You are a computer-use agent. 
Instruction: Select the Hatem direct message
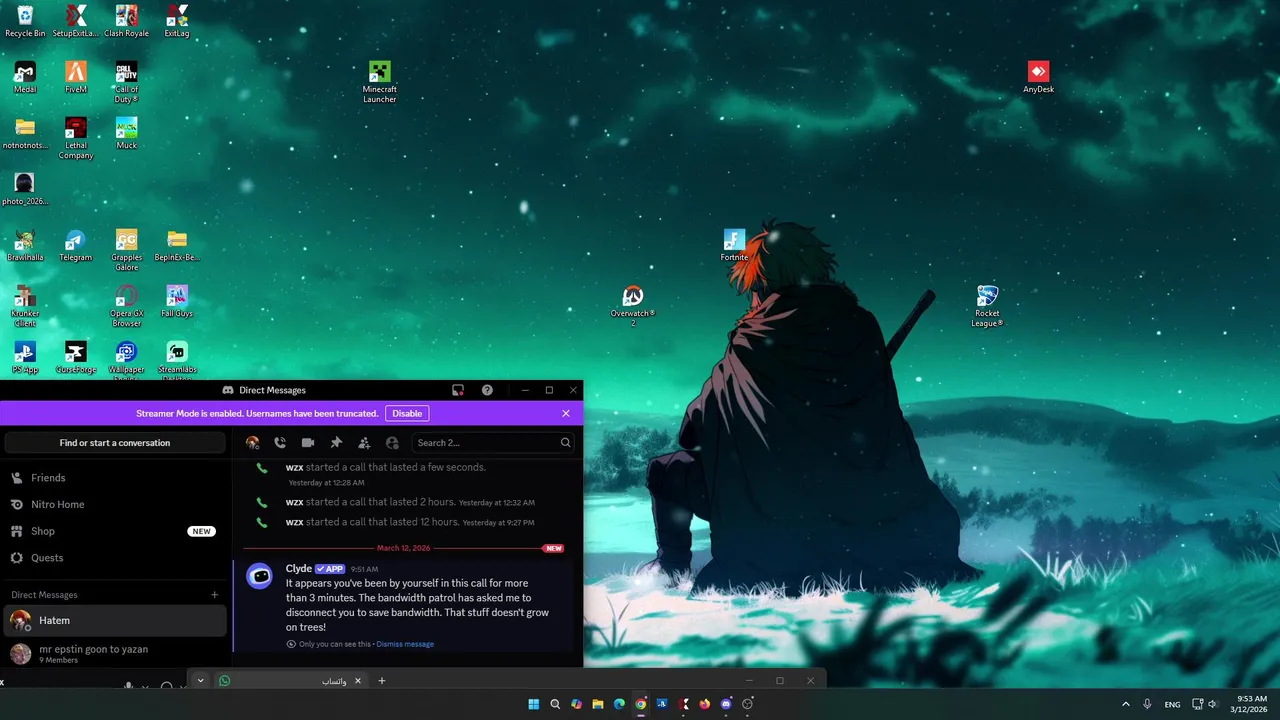coord(114,621)
